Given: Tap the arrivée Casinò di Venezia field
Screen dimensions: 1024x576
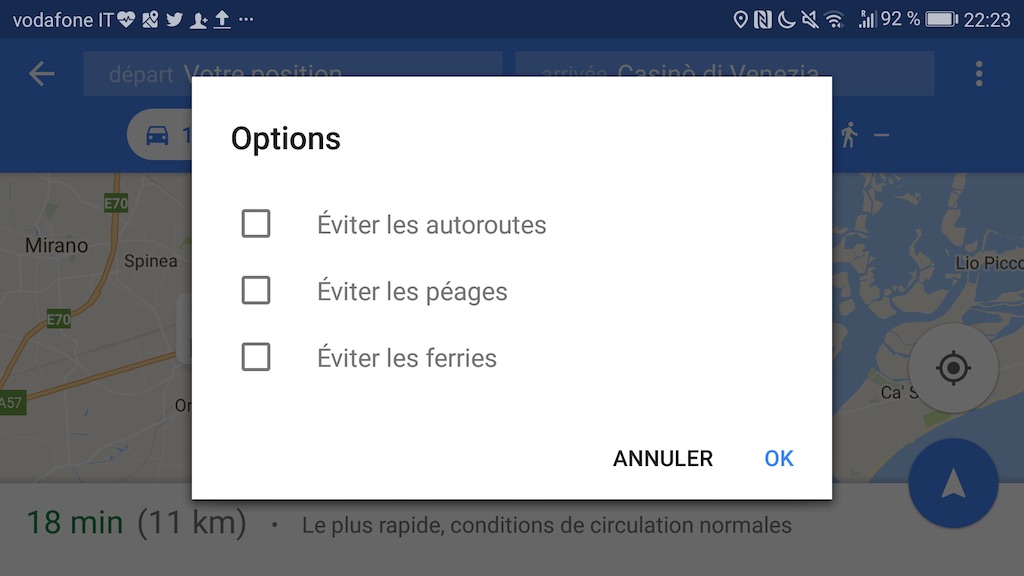Looking at the screenshot, I should [724, 73].
